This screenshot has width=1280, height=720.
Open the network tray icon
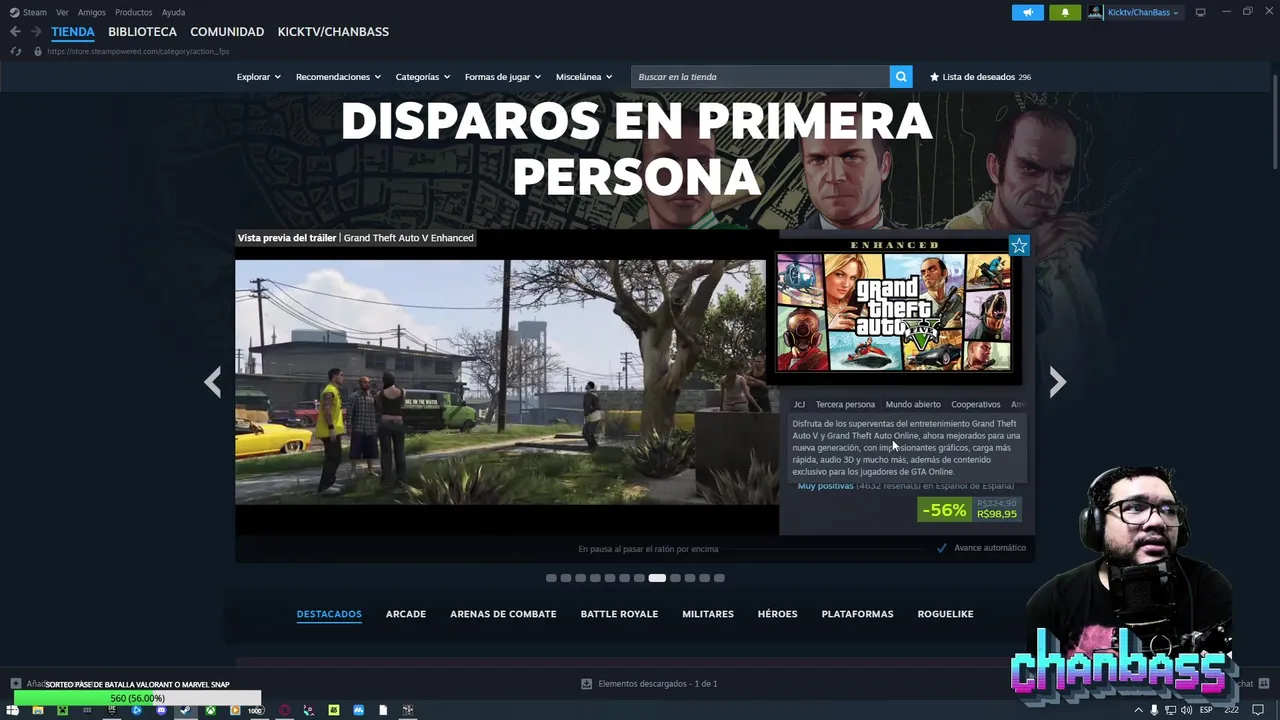(x=1171, y=710)
